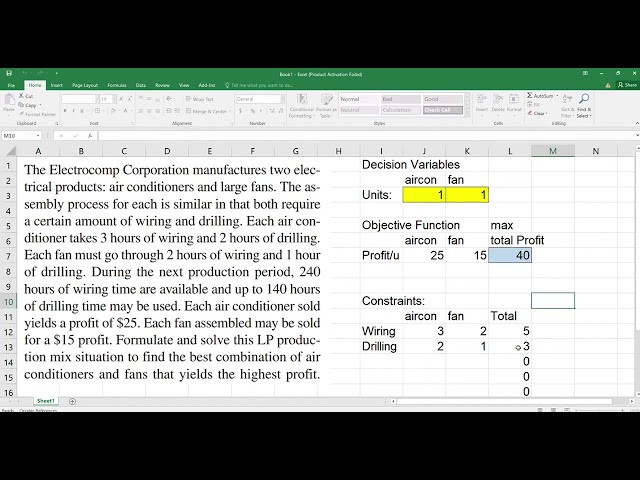Apply the Good cell style swatch
Screen dimensions: 640x480
point(443,99)
